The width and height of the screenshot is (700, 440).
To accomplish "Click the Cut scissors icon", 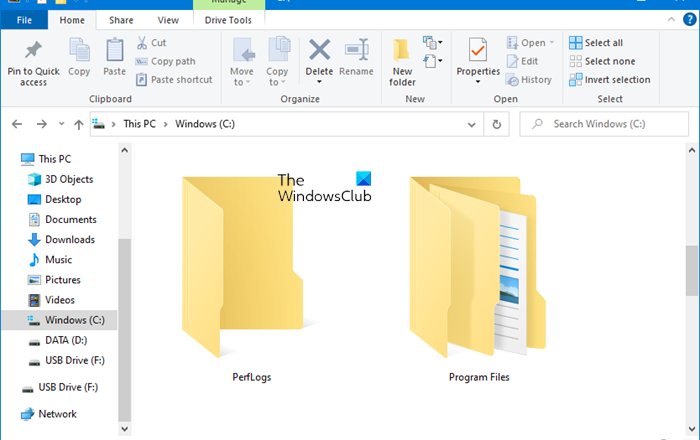I will 142,43.
